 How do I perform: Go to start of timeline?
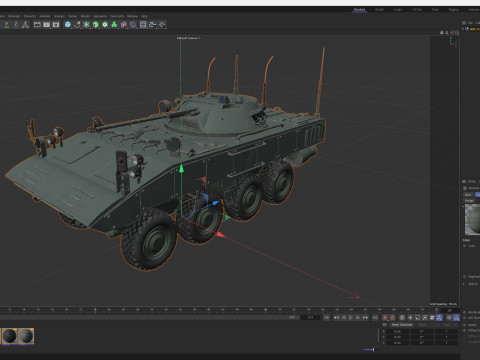[x=327, y=318]
